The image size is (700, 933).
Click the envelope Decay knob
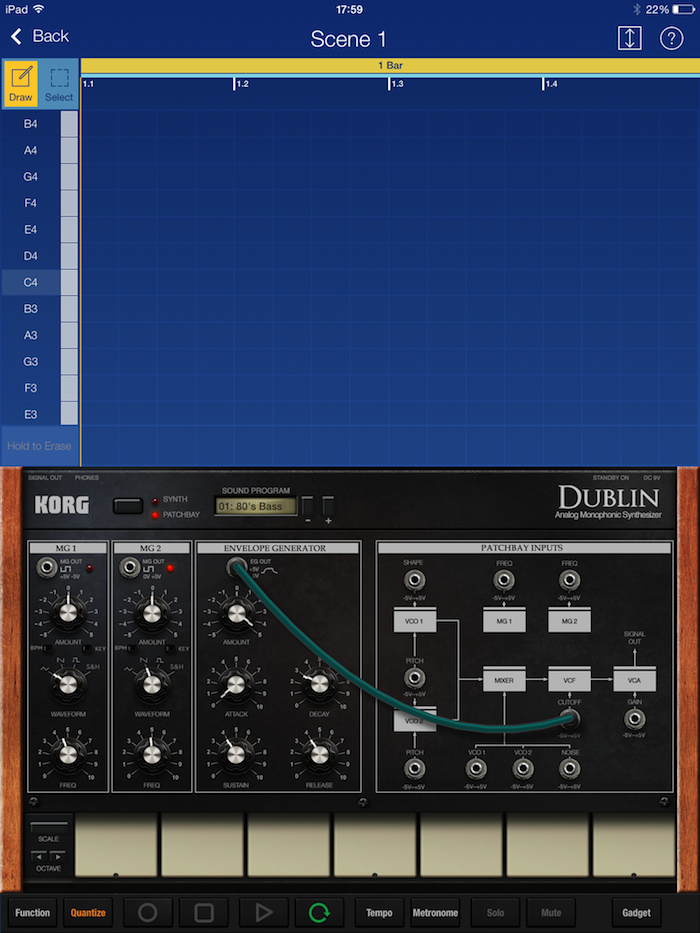(320, 685)
